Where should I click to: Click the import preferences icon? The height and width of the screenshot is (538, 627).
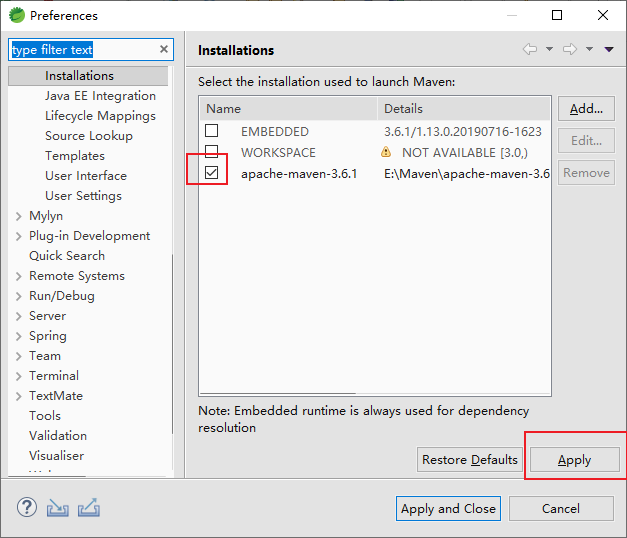[58, 508]
